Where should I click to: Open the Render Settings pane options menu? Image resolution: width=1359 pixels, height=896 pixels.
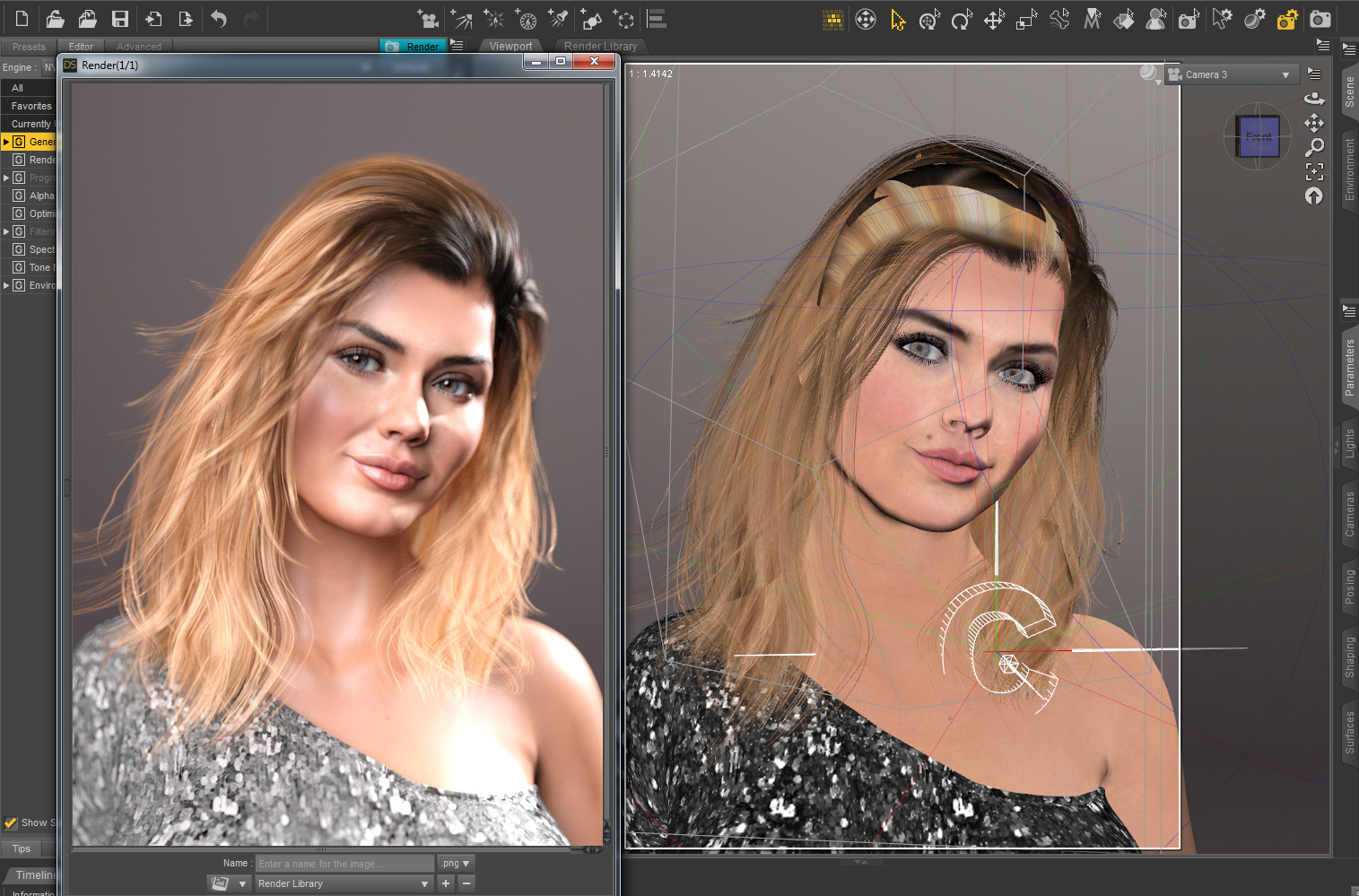[x=457, y=45]
